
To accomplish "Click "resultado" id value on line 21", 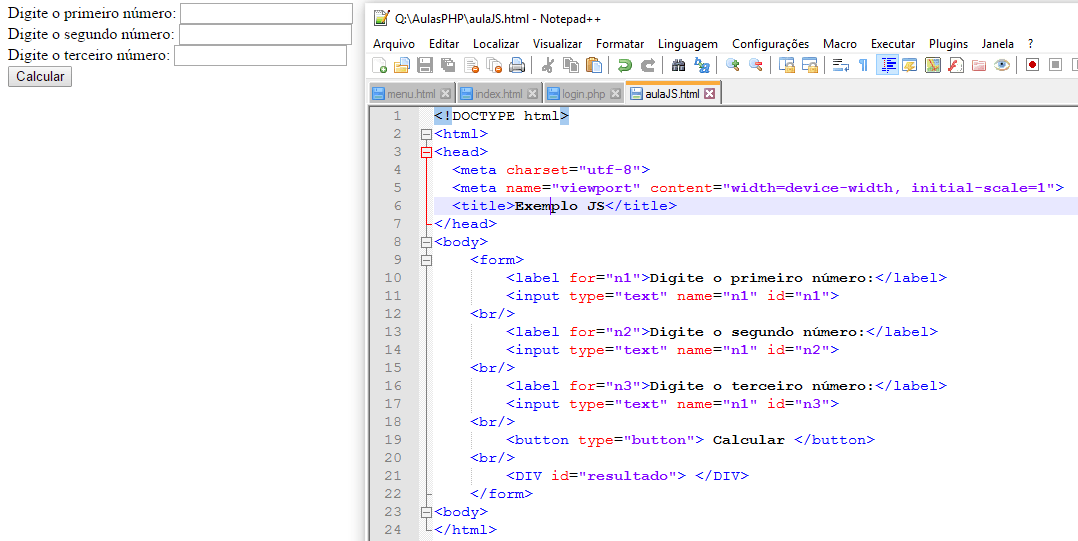I will [628, 476].
